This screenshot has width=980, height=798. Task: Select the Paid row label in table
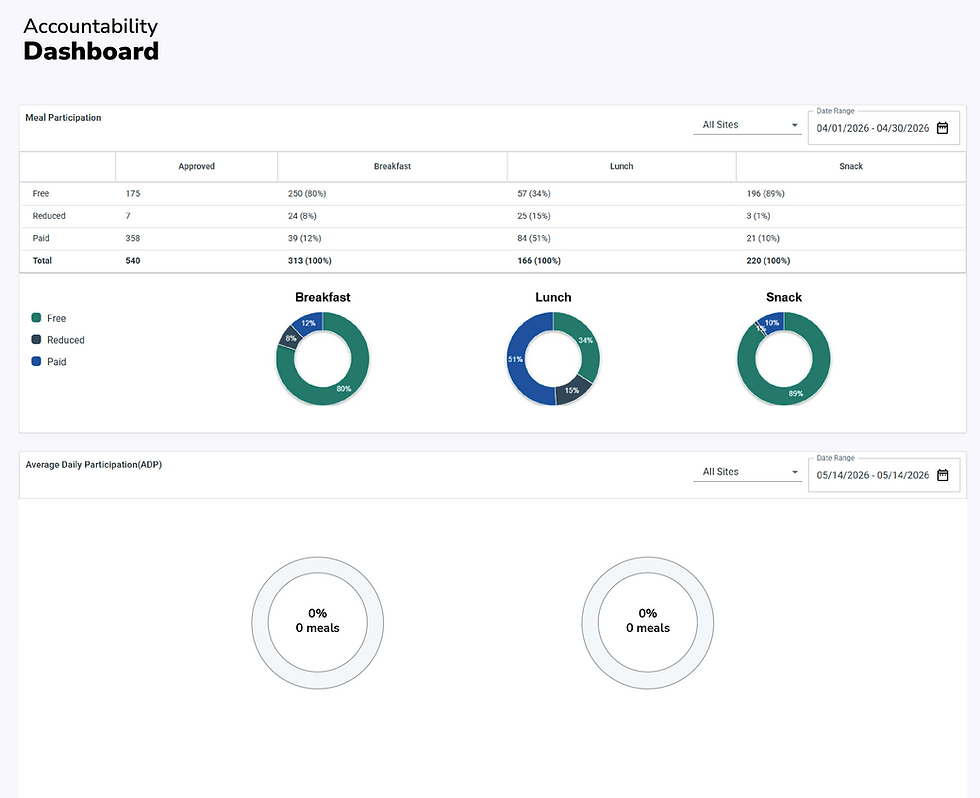[41, 238]
